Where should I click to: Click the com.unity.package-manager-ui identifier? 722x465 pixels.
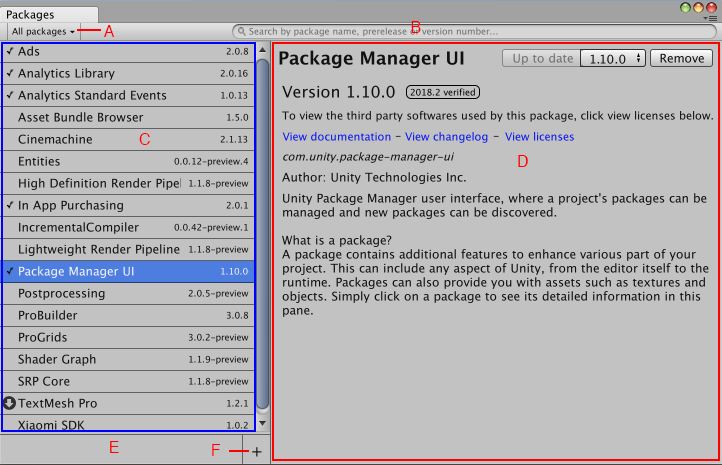[368, 157]
